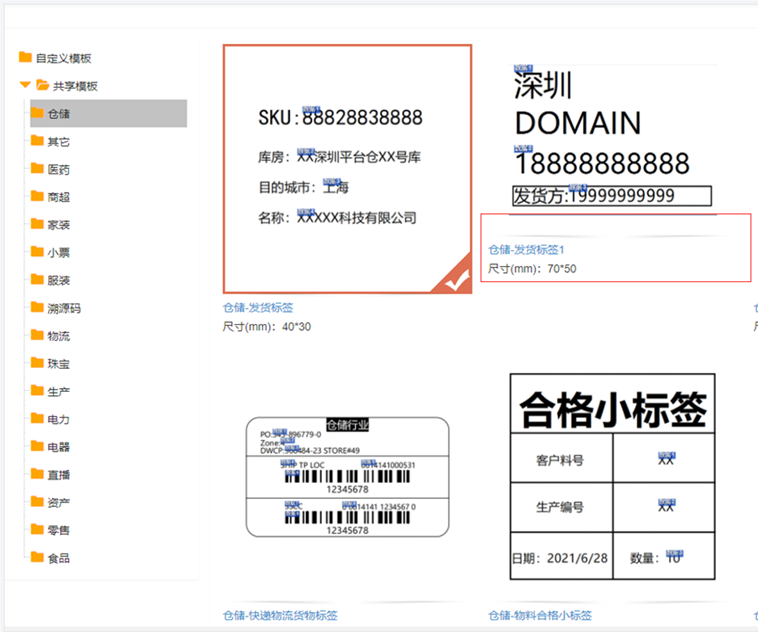Click the 直播 folder icon

[37, 474]
